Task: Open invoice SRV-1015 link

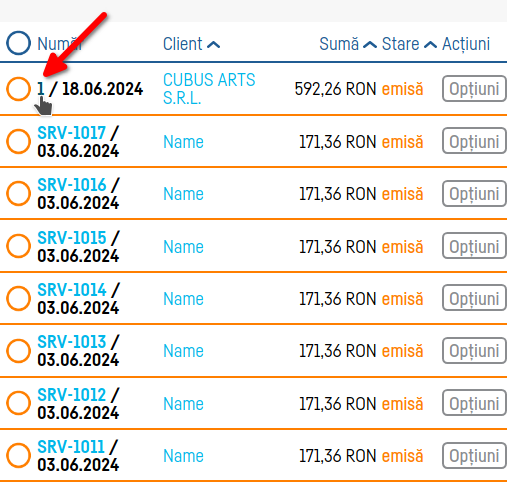Action: (x=72, y=238)
